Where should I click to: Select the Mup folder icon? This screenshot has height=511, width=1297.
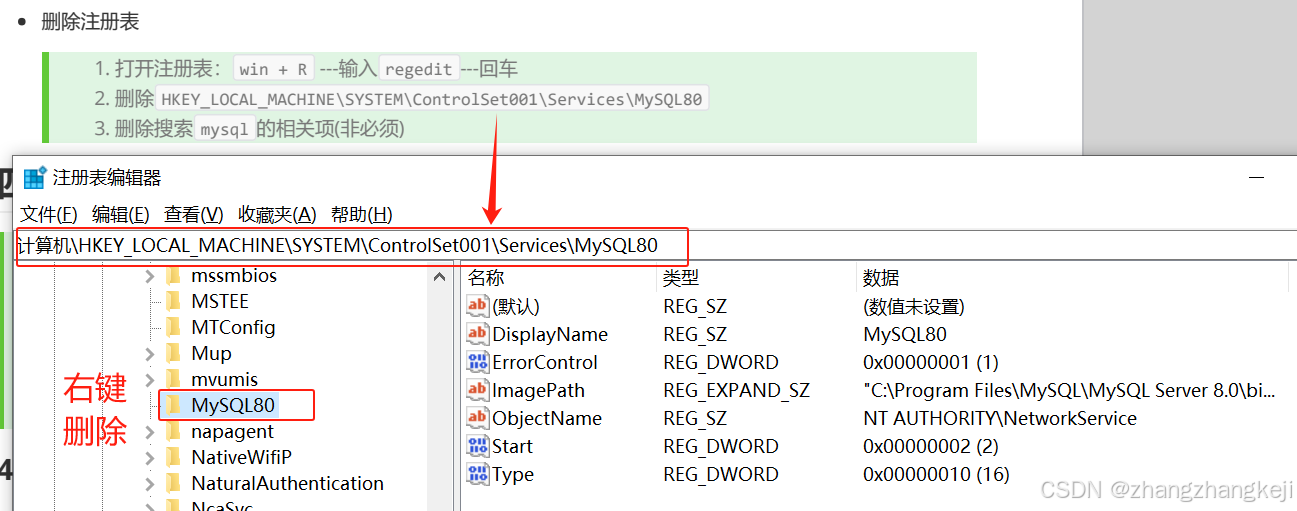173,353
